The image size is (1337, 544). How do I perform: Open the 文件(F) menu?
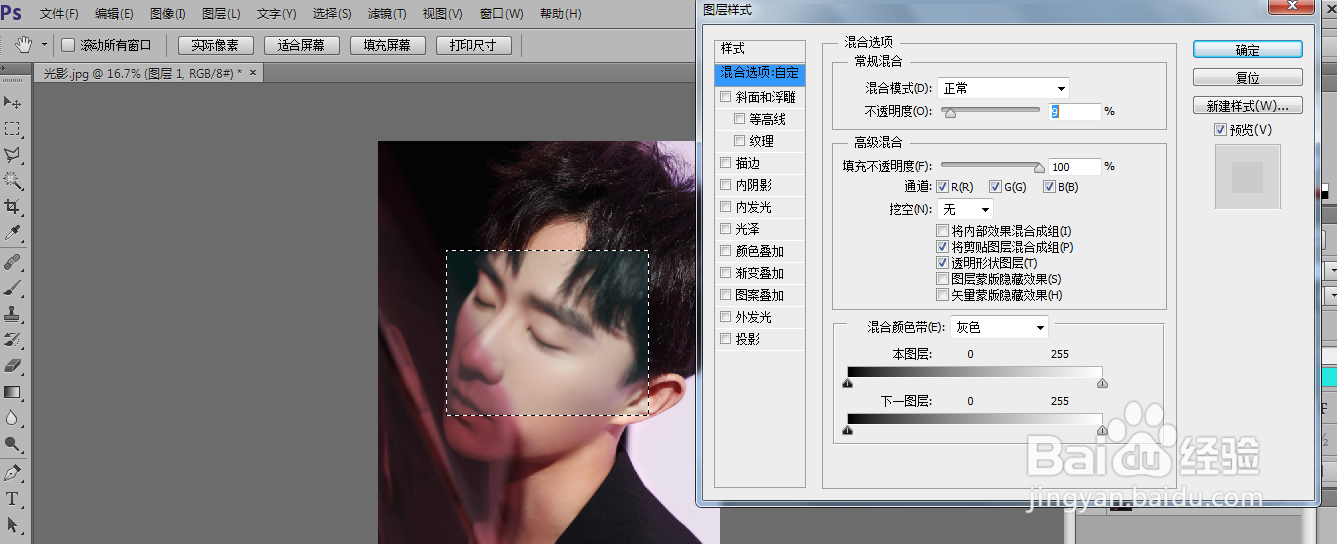tap(59, 14)
